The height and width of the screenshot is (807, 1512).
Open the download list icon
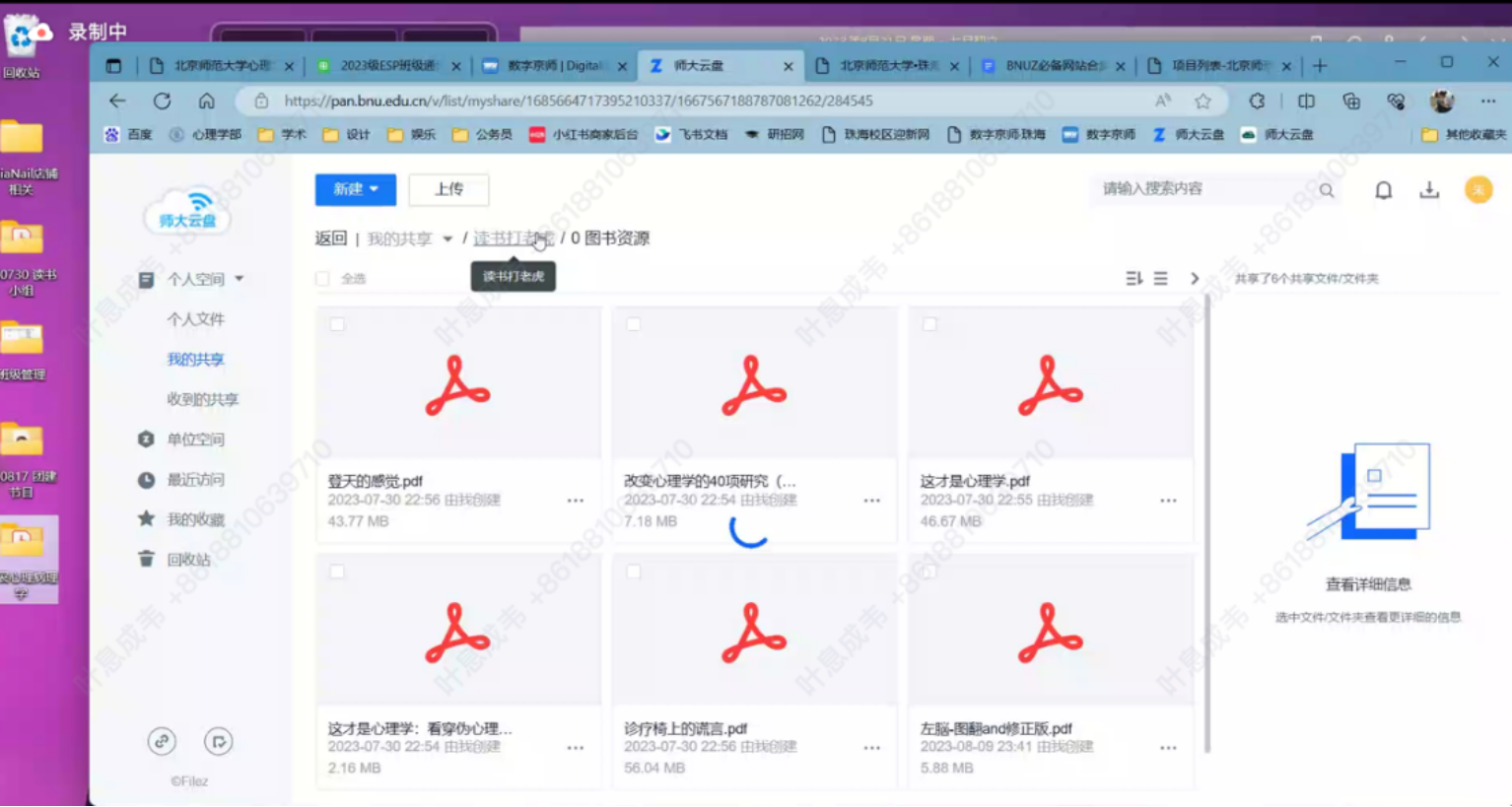(1429, 190)
